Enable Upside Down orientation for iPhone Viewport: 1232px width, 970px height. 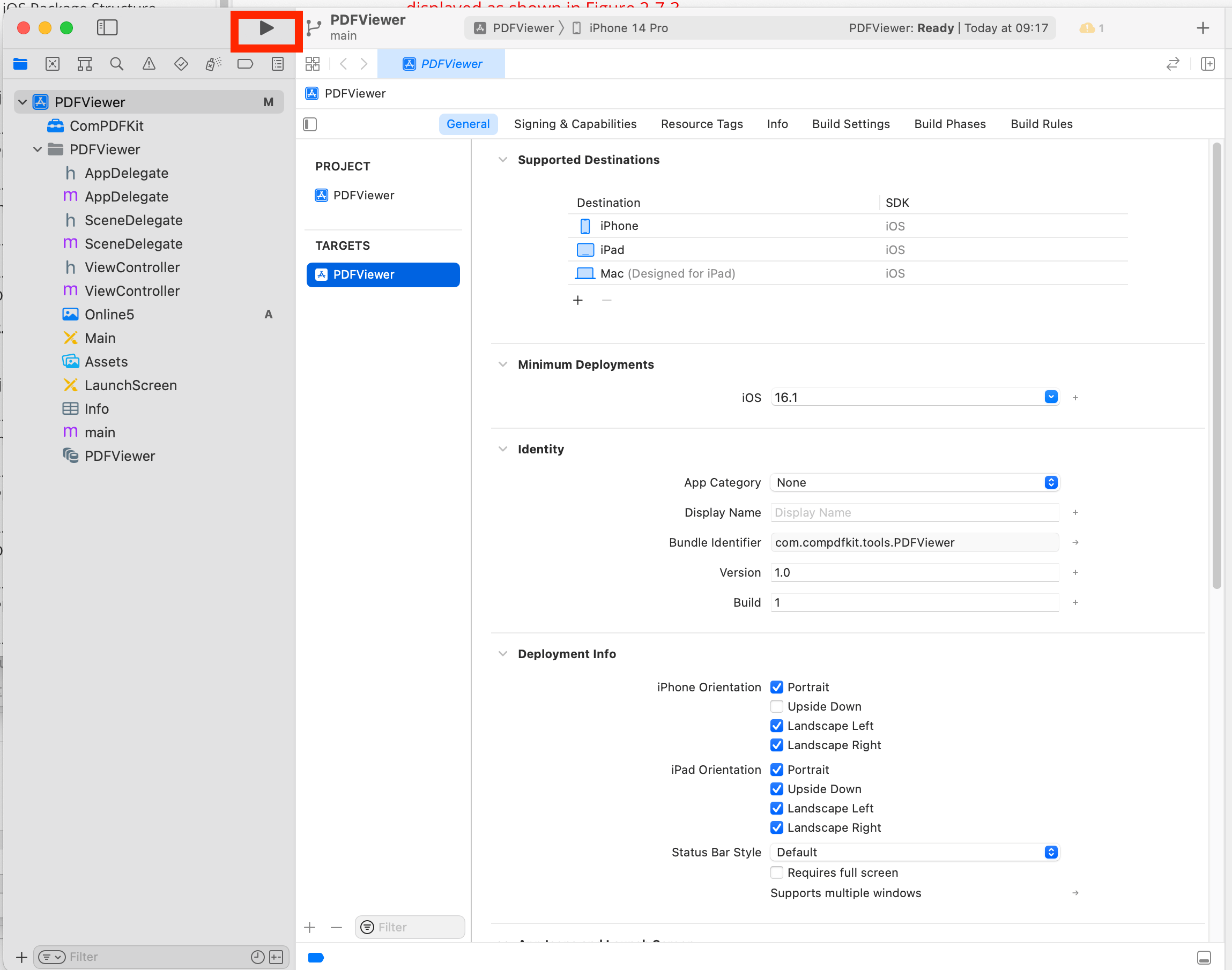pyautogui.click(x=777, y=706)
